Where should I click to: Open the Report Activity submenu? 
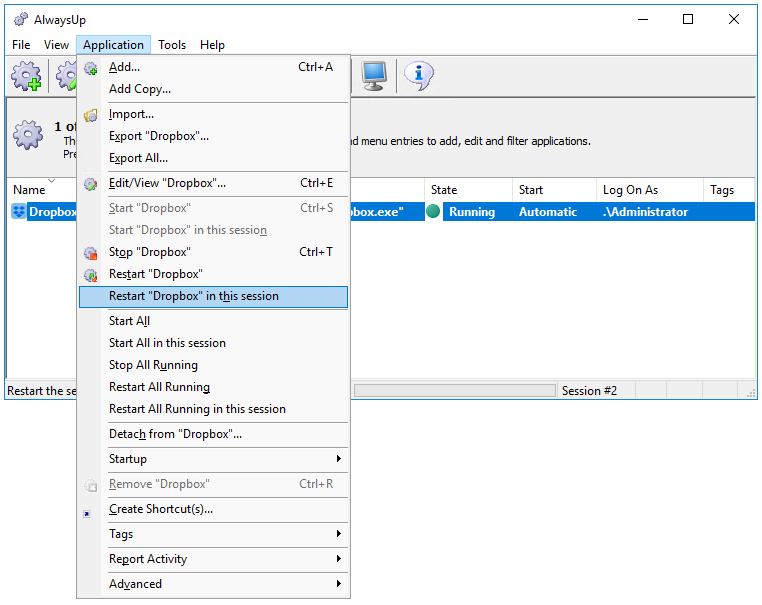click(213, 560)
